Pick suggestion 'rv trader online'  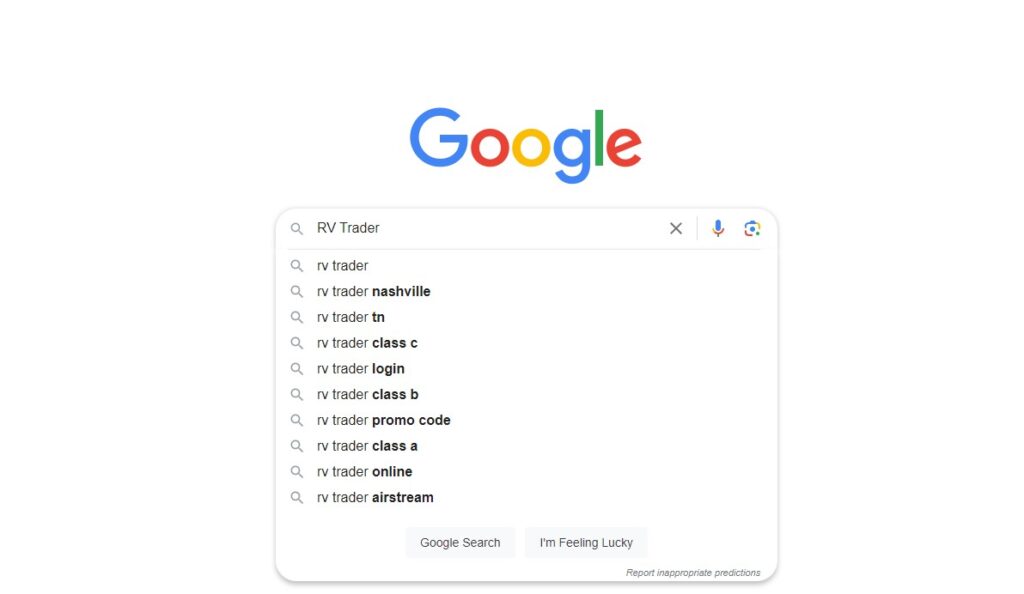pos(526,471)
